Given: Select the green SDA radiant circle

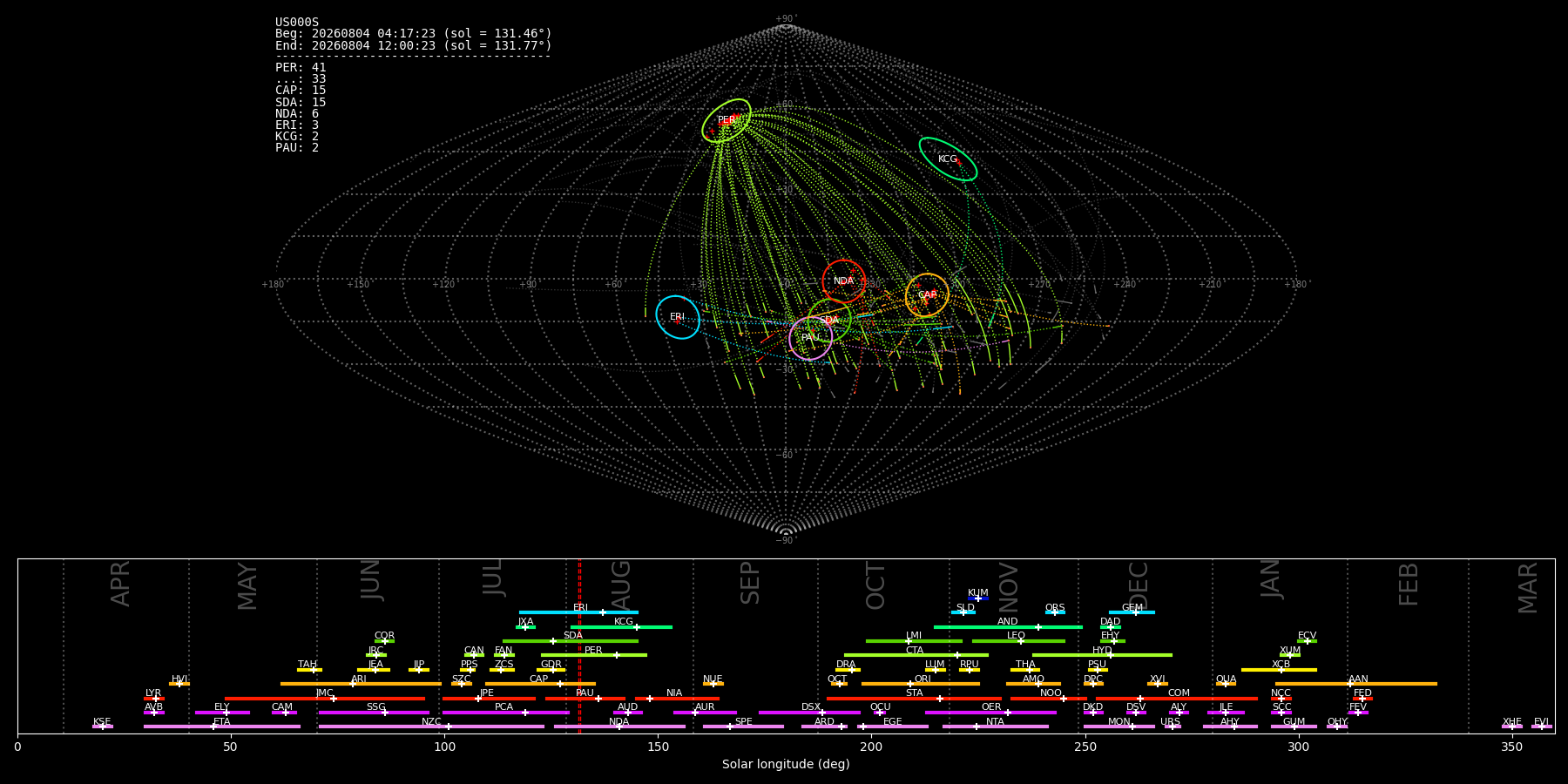Looking at the screenshot, I should tap(829, 321).
